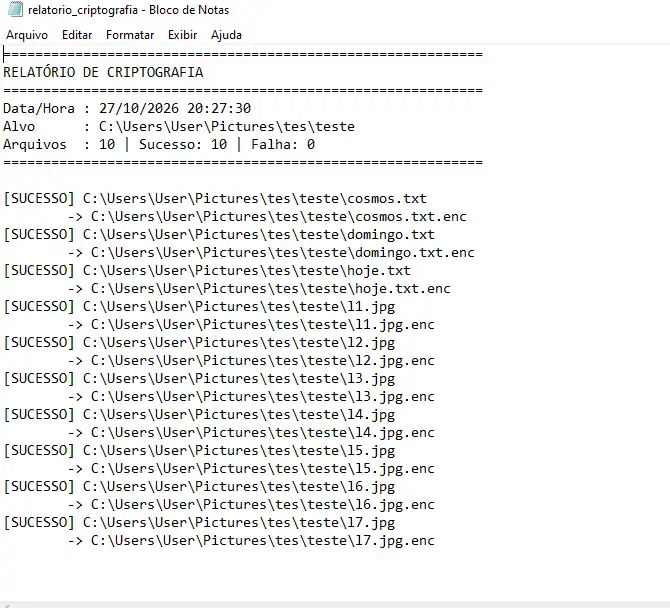Screen dimensions: 670x608
Task: Open the Arquivo menu
Action: point(27,35)
